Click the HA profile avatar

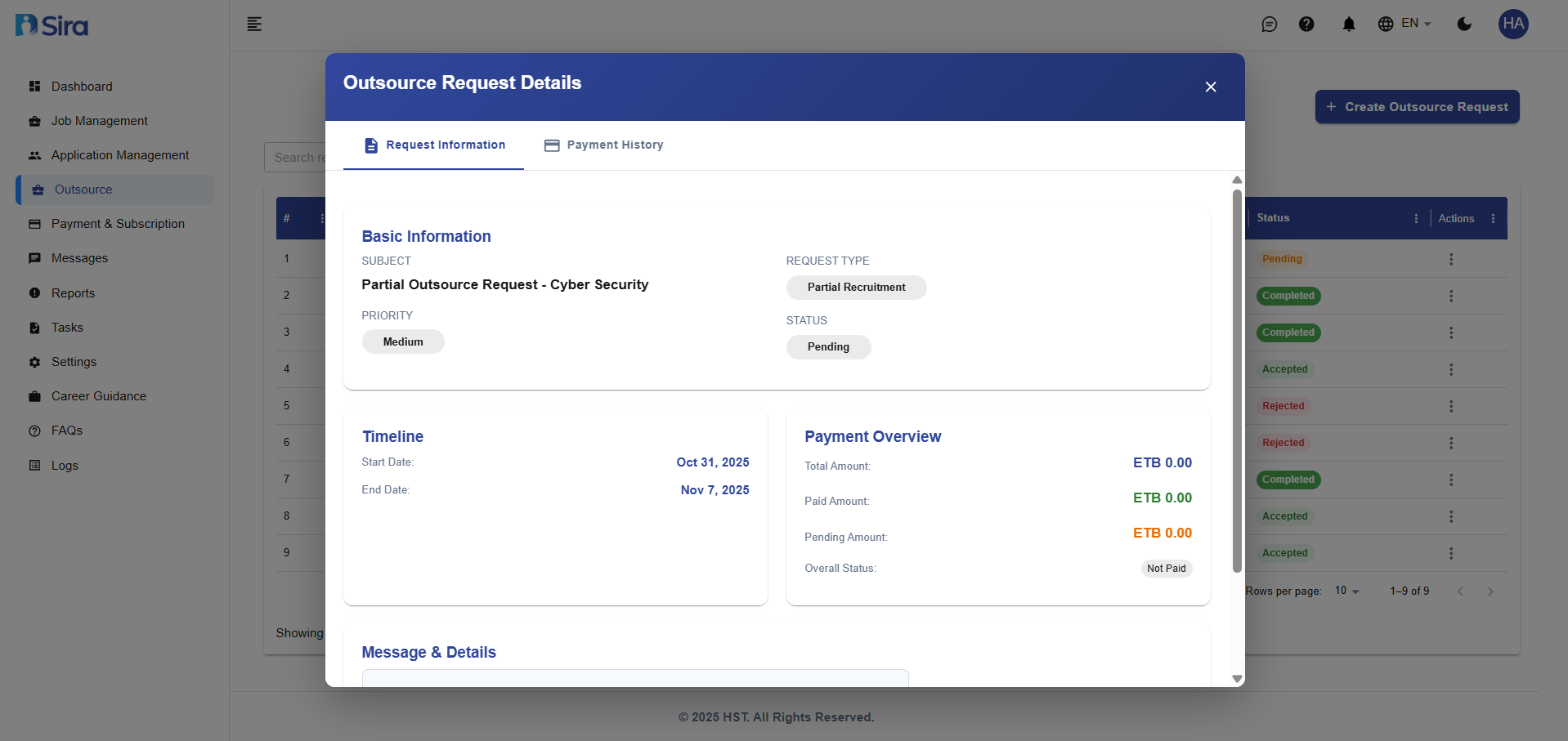point(1512,25)
